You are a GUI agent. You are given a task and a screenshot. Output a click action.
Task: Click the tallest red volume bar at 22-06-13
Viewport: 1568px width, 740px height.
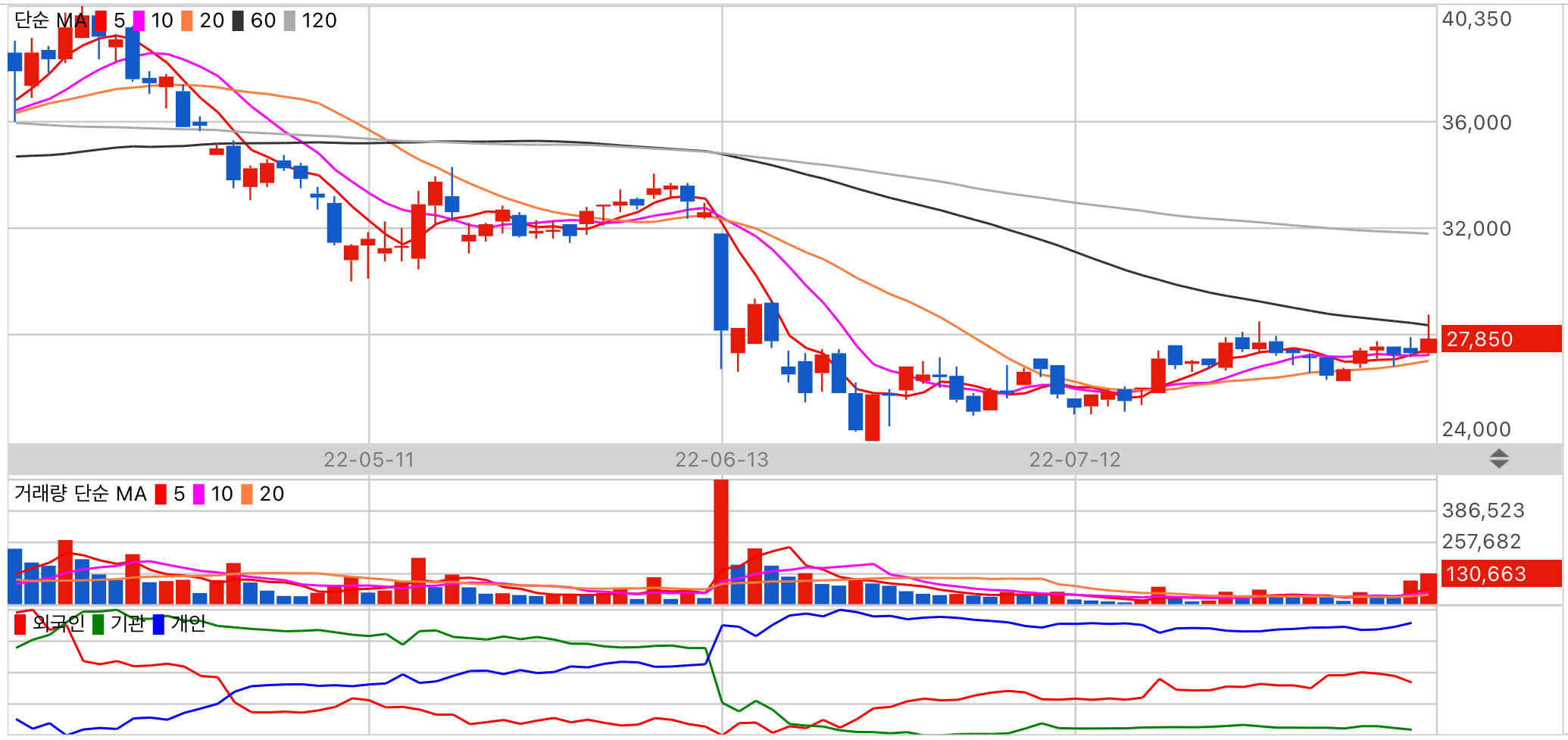tap(721, 542)
